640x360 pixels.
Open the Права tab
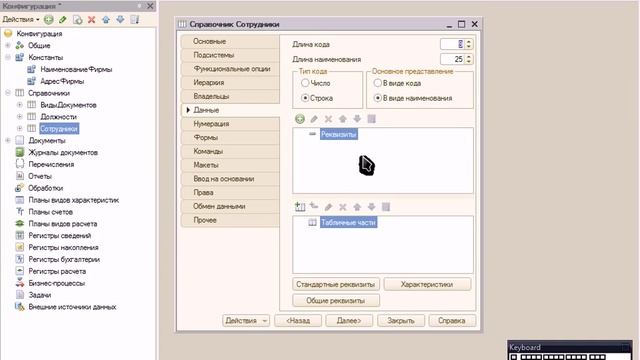(230, 192)
